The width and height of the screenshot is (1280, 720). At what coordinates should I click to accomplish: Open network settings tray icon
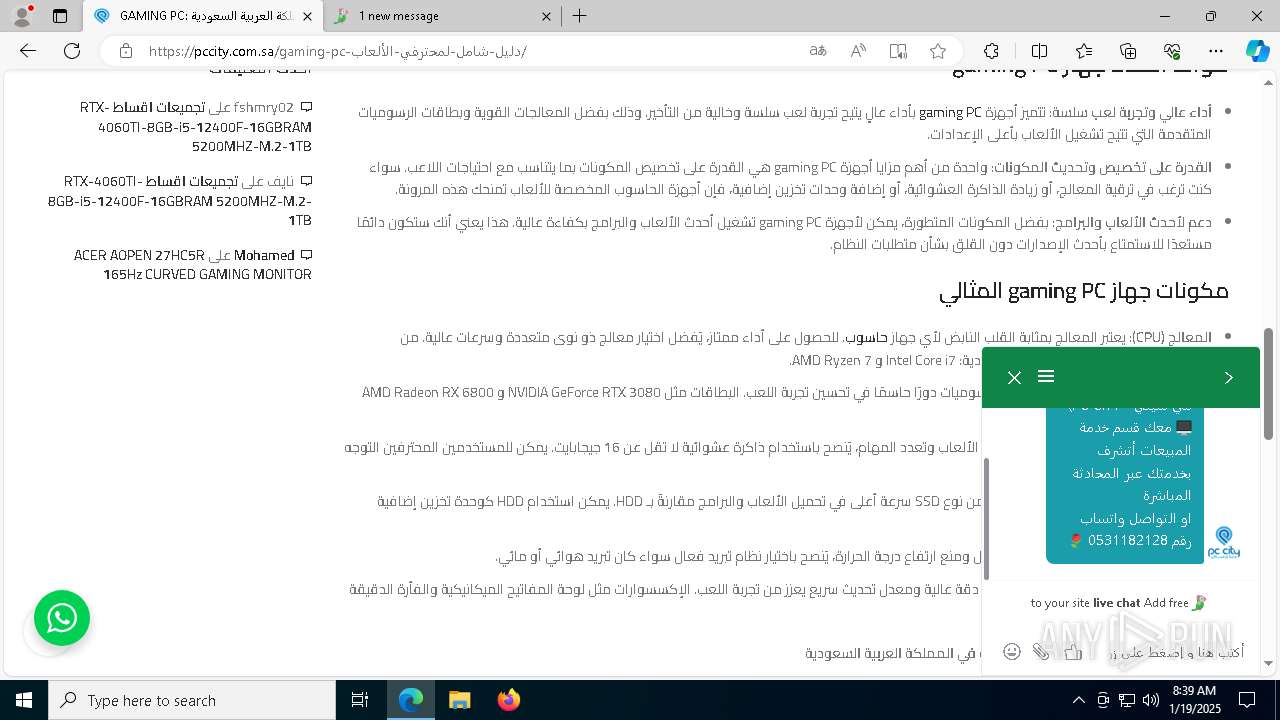(1127, 700)
